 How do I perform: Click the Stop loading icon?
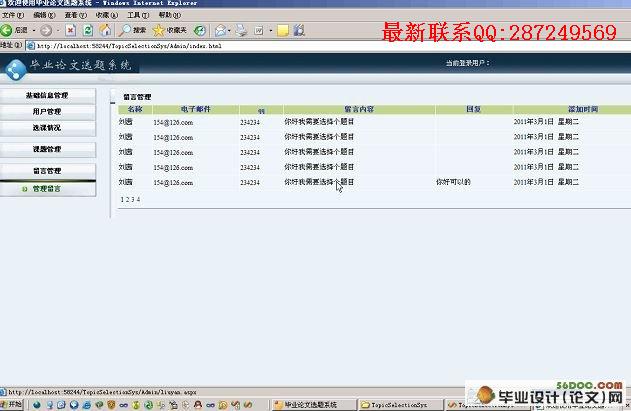[x=70, y=30]
